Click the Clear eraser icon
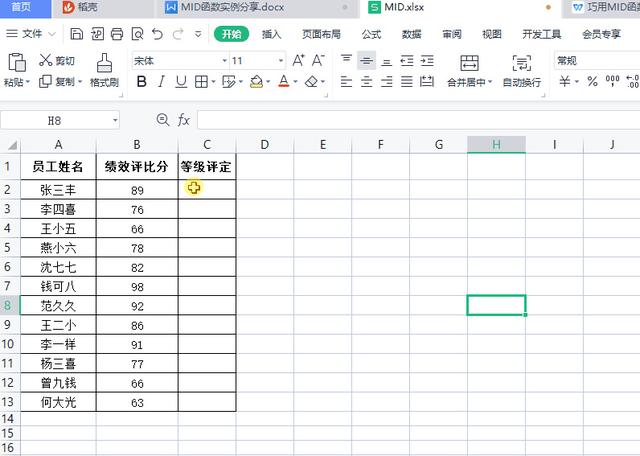 point(312,82)
